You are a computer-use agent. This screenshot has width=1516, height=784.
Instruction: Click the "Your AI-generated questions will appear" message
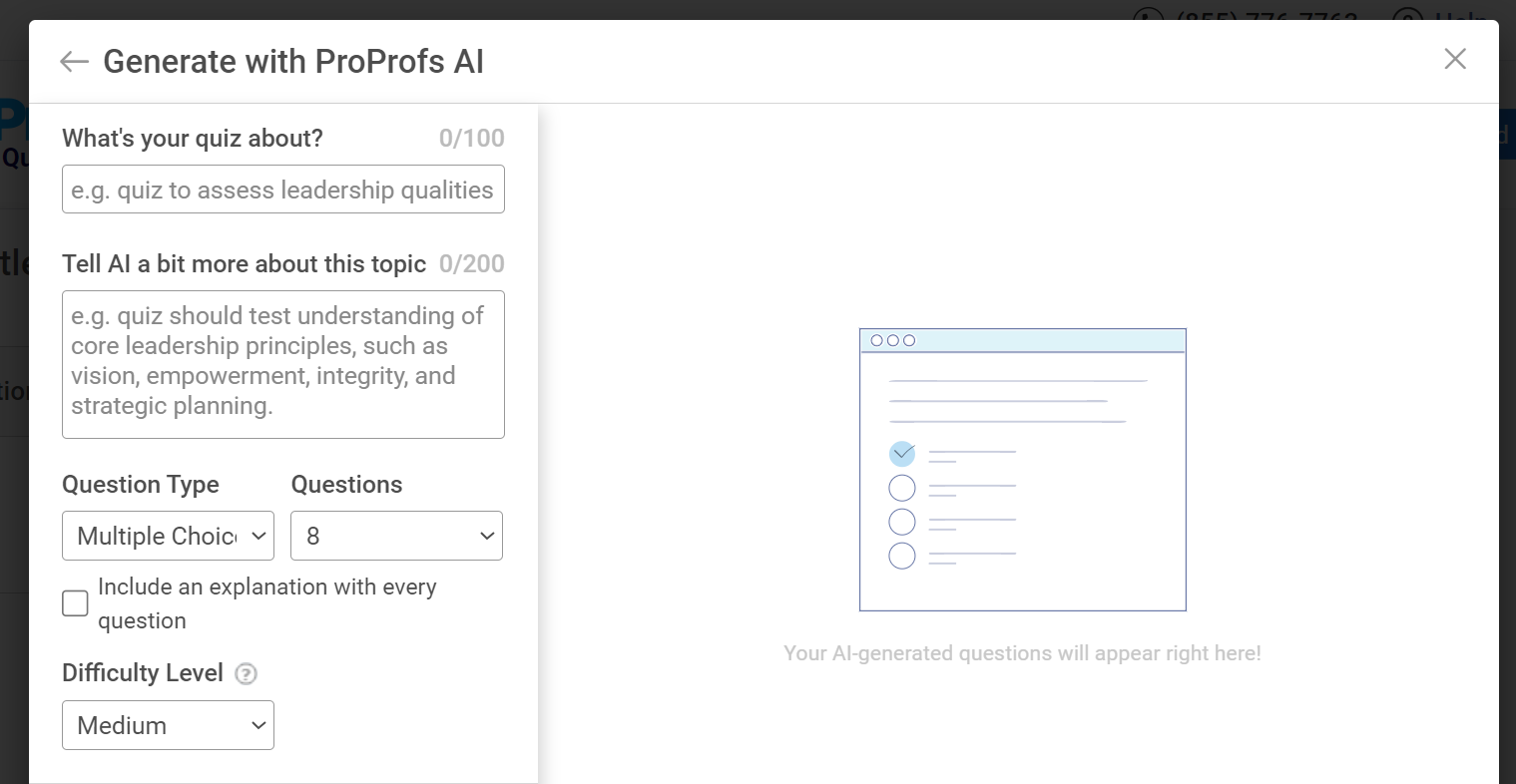pos(1022,653)
